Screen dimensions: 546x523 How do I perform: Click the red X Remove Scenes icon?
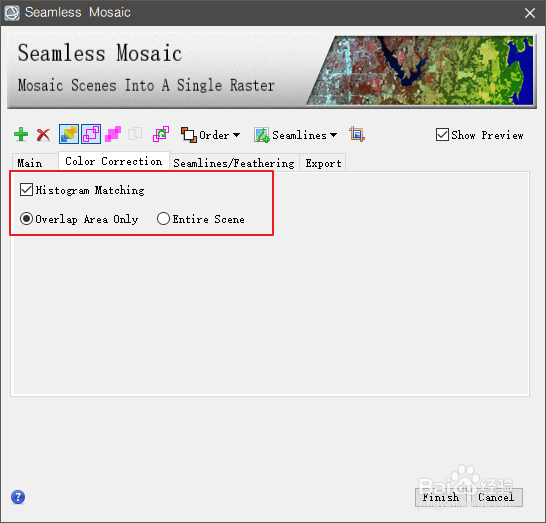point(44,134)
